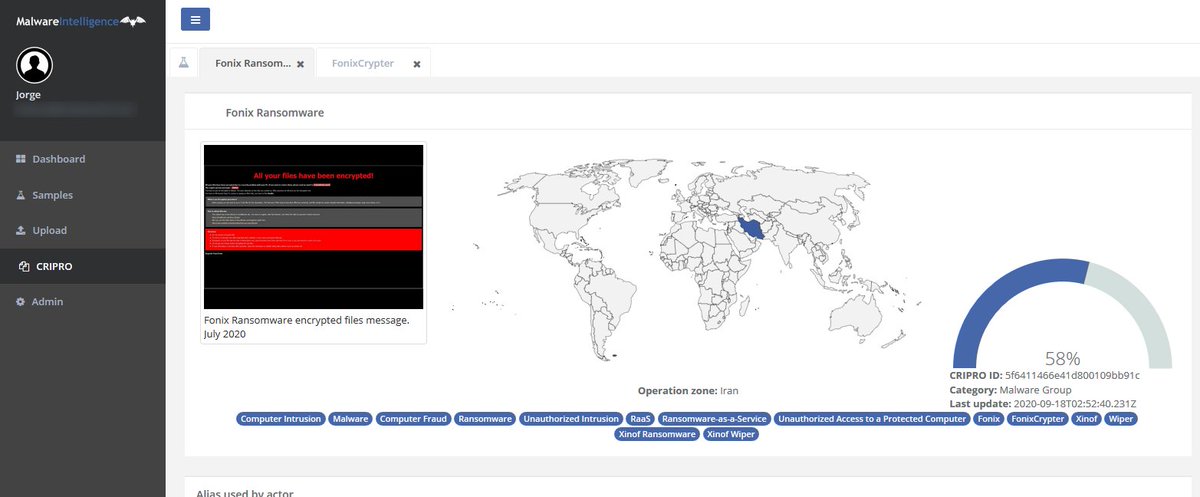This screenshot has width=1200, height=497.
Task: Switch to the FonixCrypter tab
Action: click(x=364, y=63)
